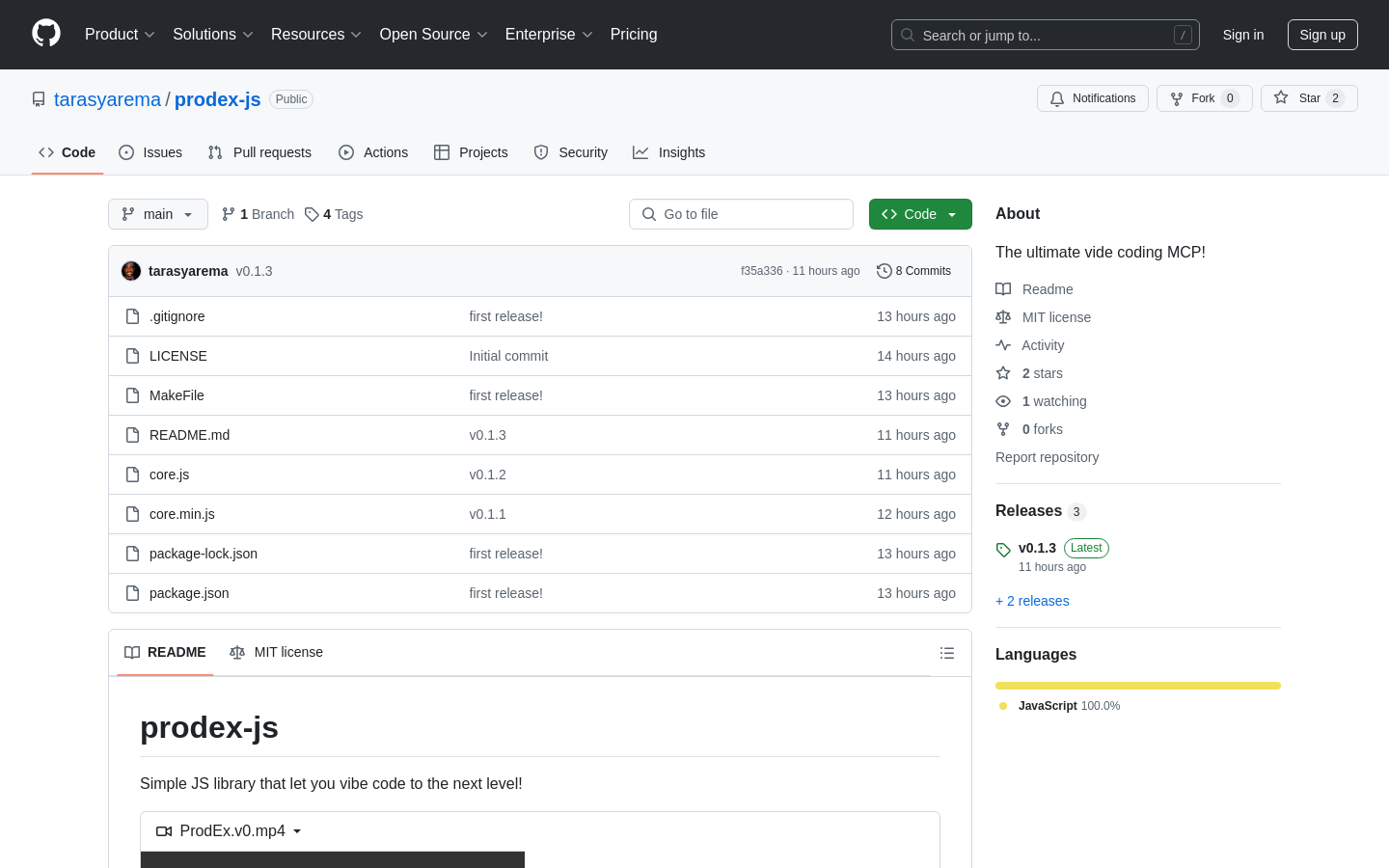Click the commit history clock icon
This screenshot has width=1389, height=868.
click(x=884, y=271)
